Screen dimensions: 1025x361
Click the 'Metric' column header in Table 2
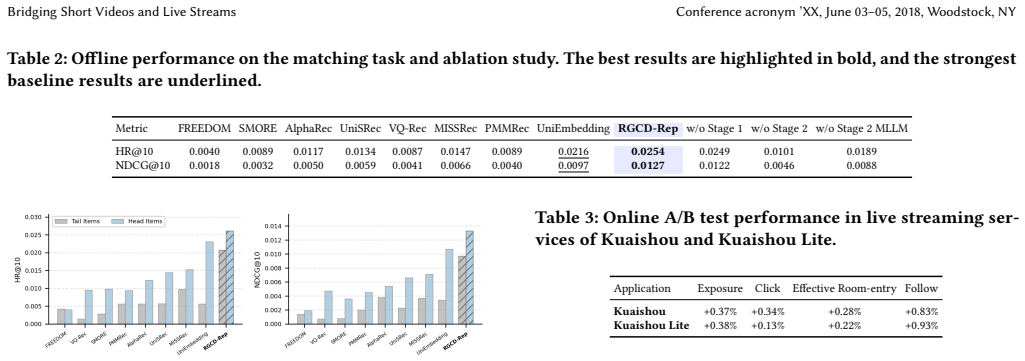coord(131,129)
